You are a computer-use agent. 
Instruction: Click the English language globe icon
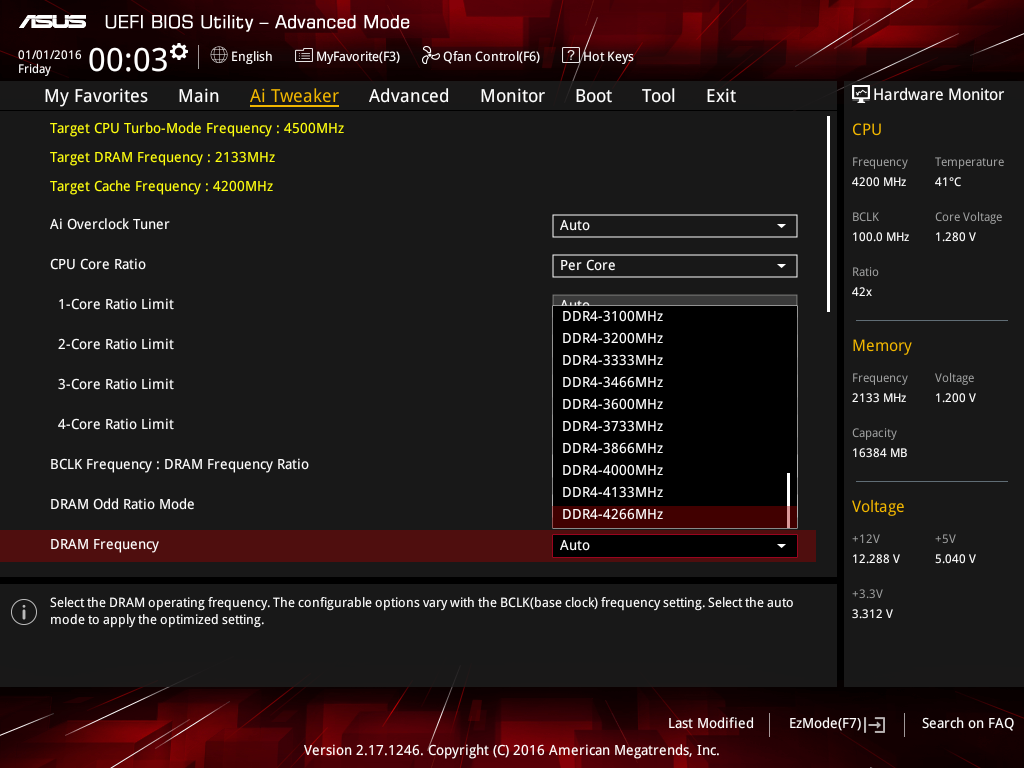(221, 56)
